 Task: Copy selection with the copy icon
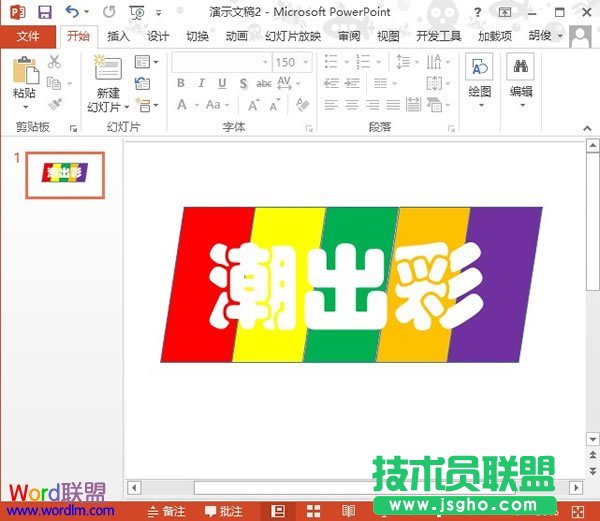tap(54, 83)
